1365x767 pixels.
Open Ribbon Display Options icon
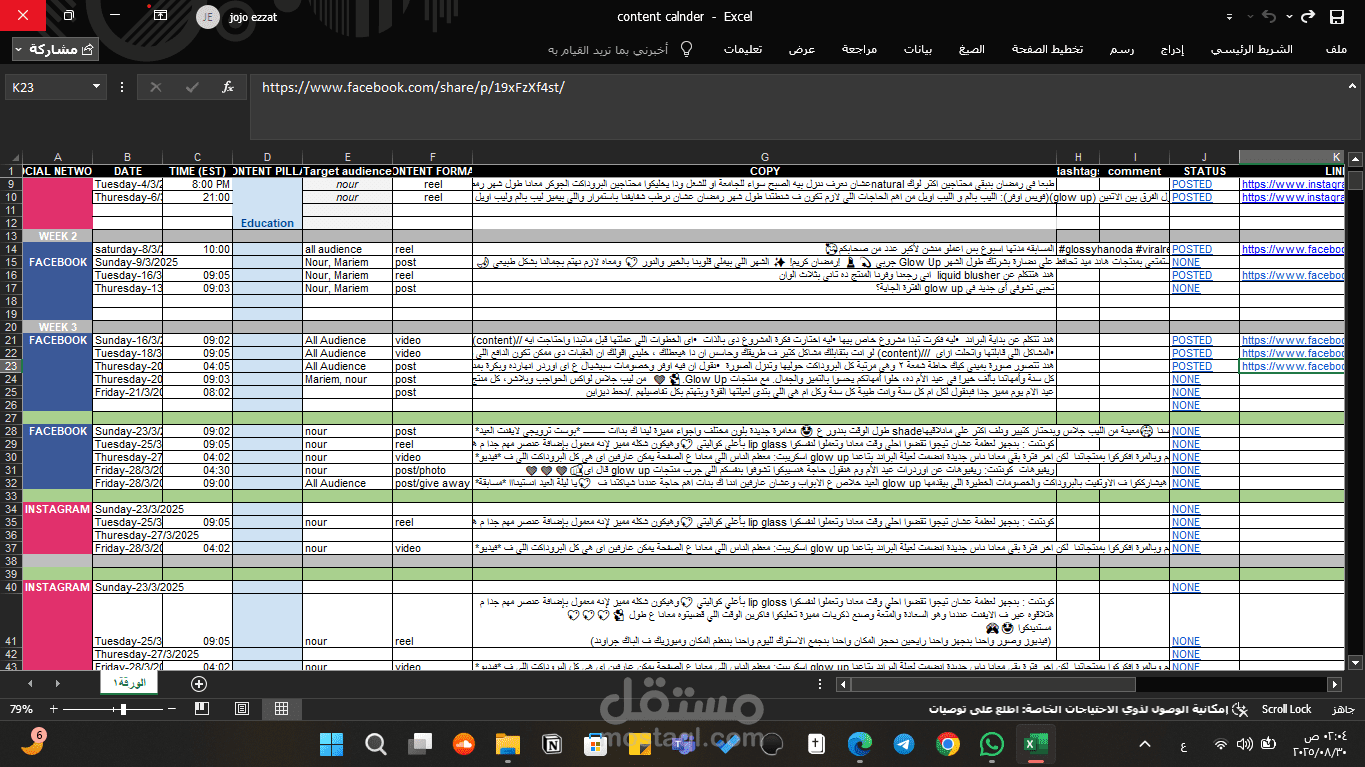tap(161, 16)
